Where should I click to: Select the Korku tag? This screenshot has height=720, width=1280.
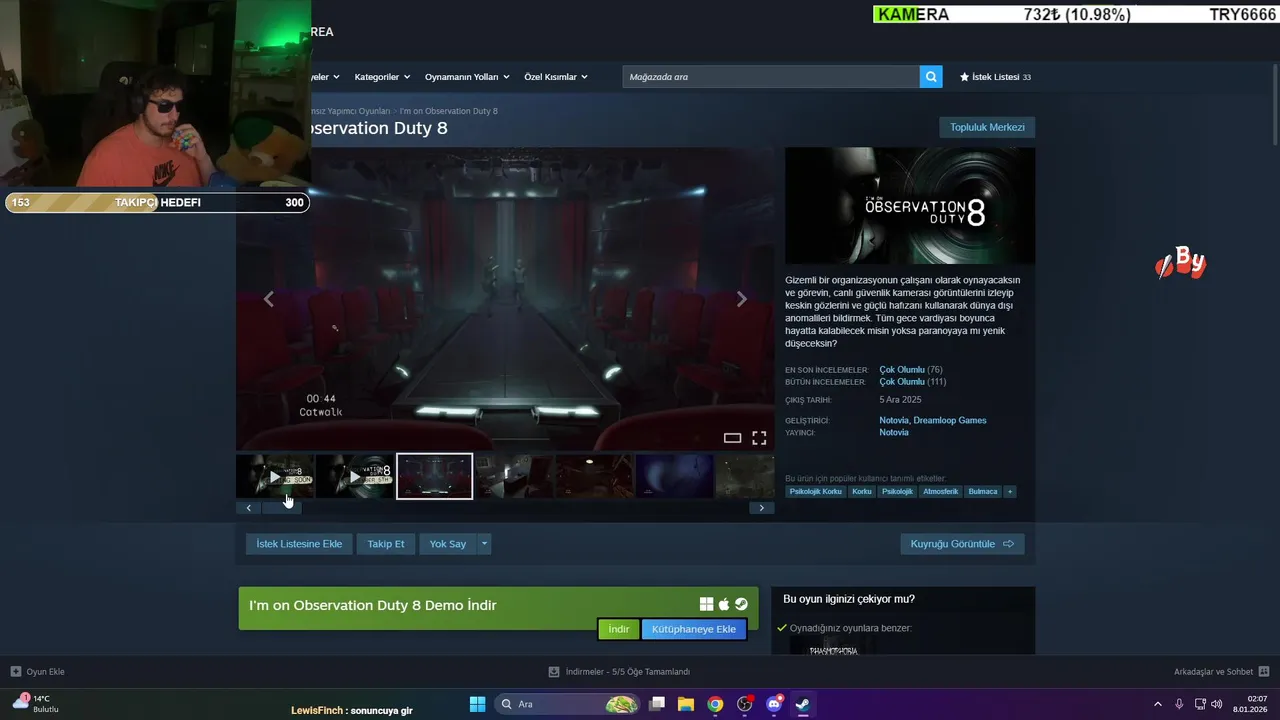coord(862,492)
